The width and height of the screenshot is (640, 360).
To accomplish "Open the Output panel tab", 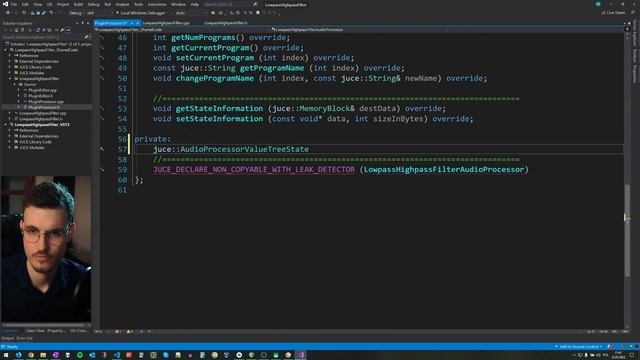I will pyautogui.click(x=7, y=338).
